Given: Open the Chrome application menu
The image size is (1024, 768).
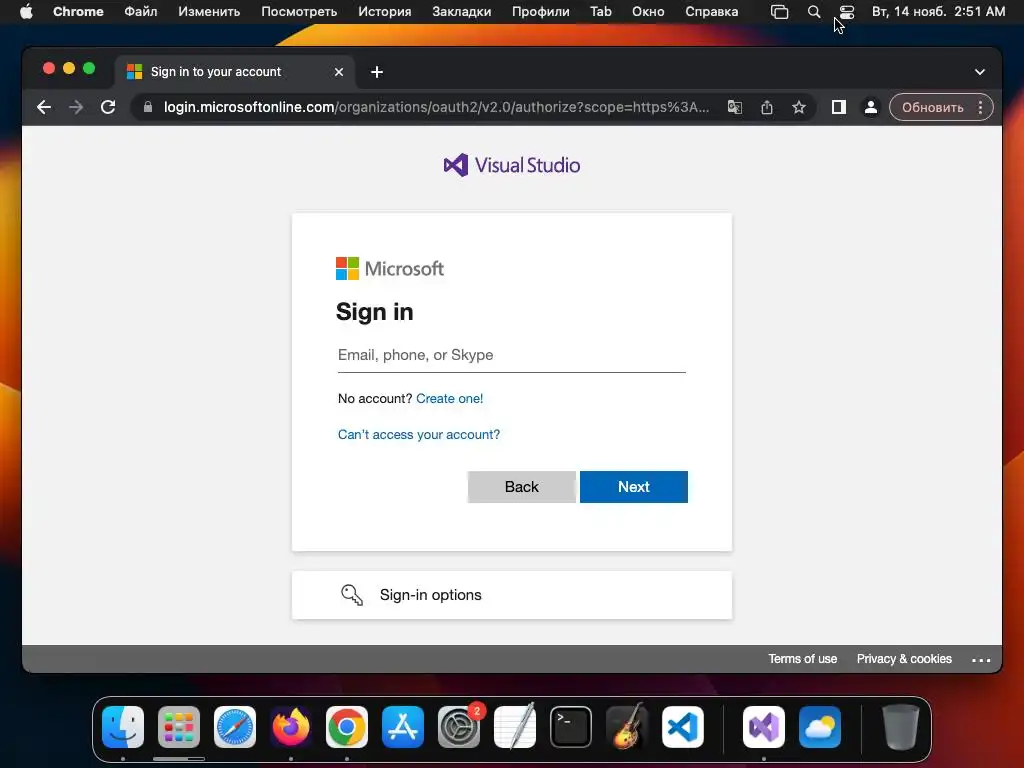Looking at the screenshot, I should click(x=78, y=12).
